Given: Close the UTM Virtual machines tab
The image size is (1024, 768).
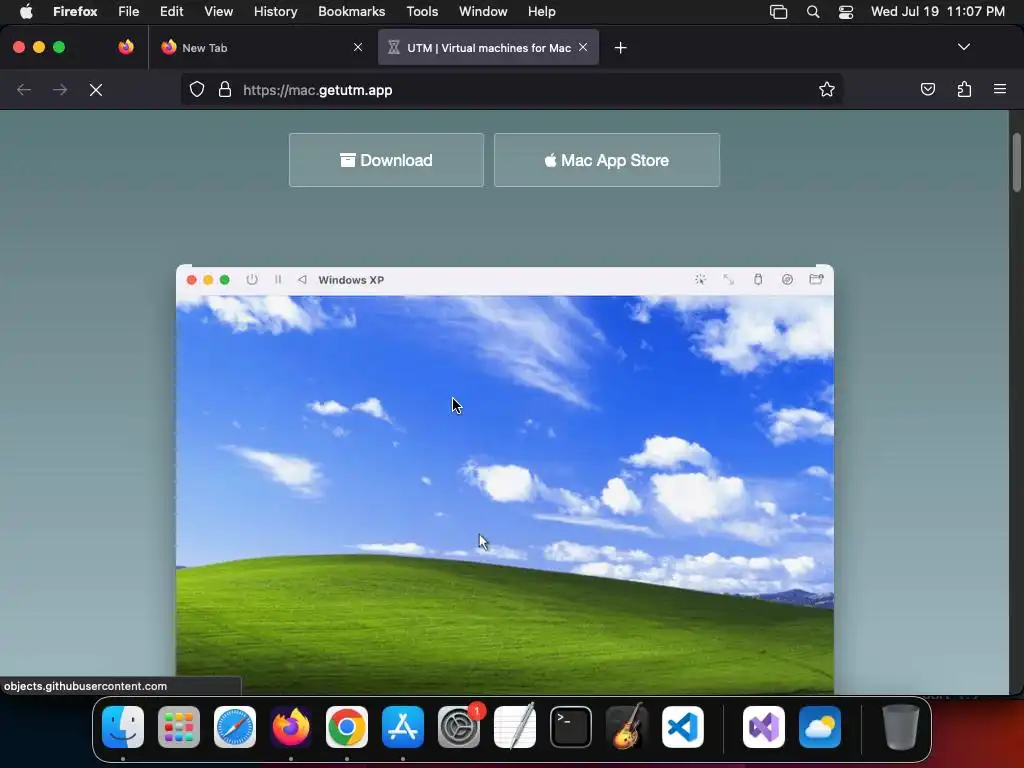Looking at the screenshot, I should [x=583, y=47].
